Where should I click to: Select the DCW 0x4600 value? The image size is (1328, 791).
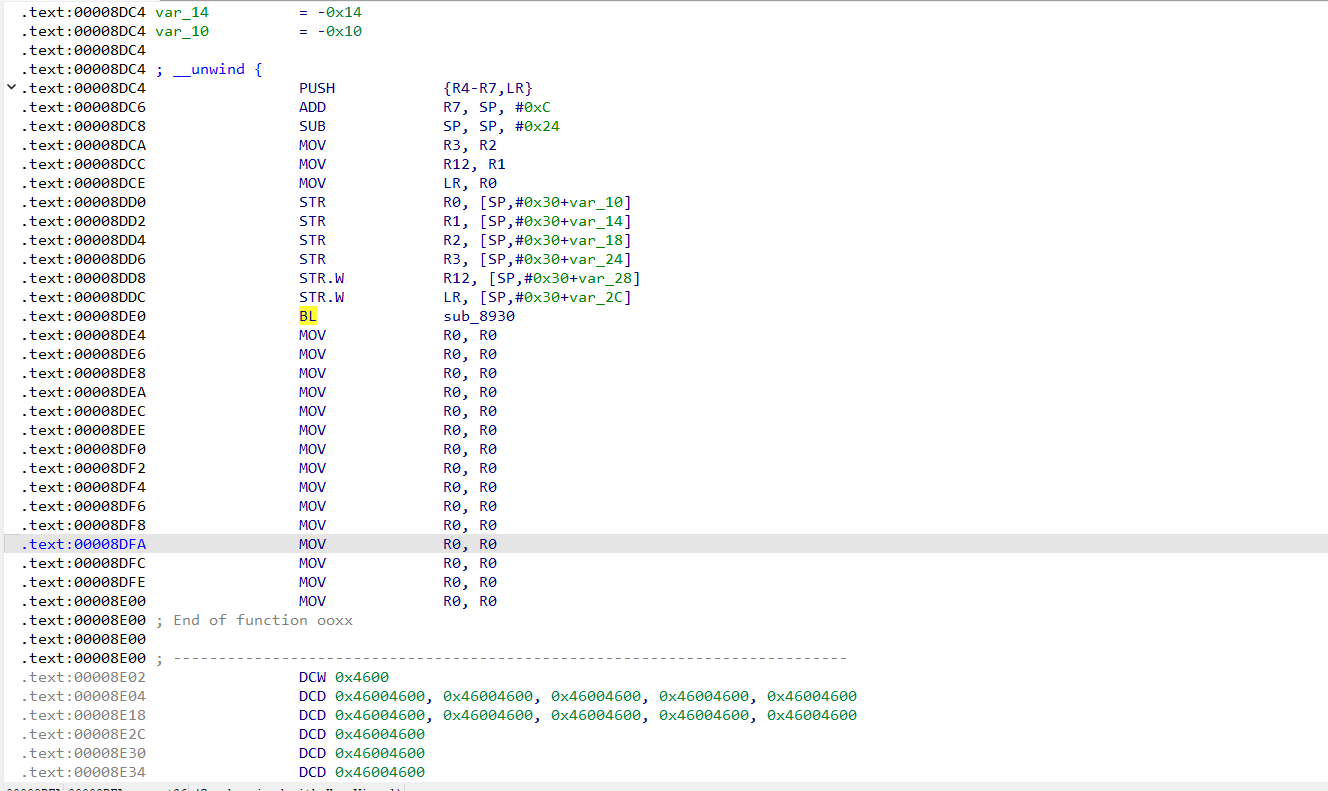[x=362, y=677]
